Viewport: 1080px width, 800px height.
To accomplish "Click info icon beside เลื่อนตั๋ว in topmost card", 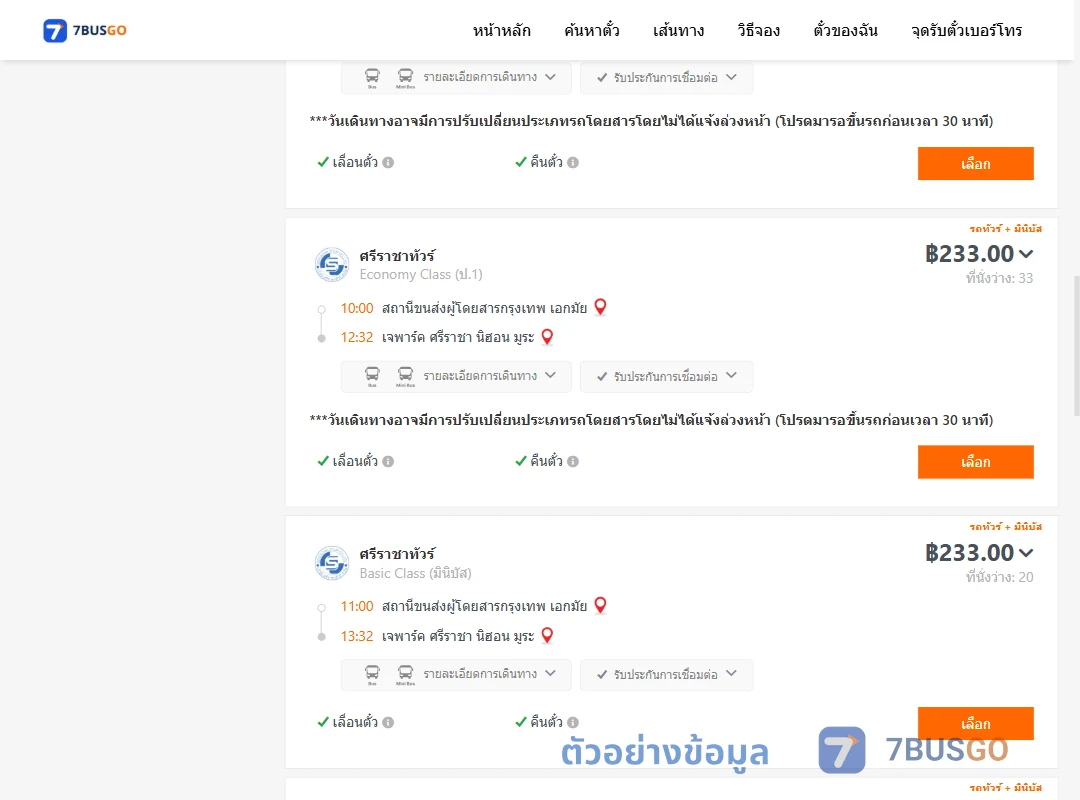I will click(x=388, y=163).
